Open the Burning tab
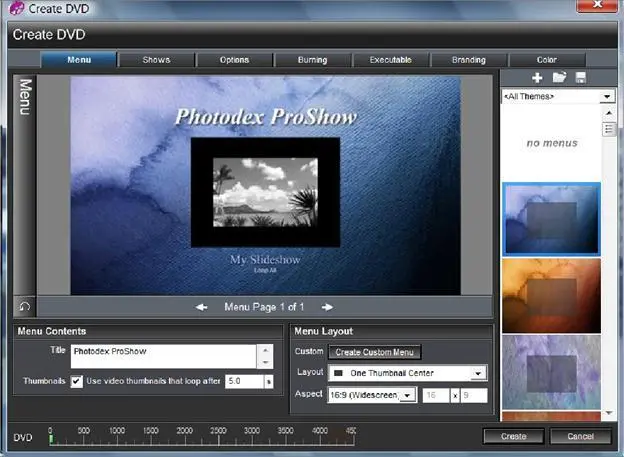The height and width of the screenshot is (457, 624). click(x=312, y=60)
